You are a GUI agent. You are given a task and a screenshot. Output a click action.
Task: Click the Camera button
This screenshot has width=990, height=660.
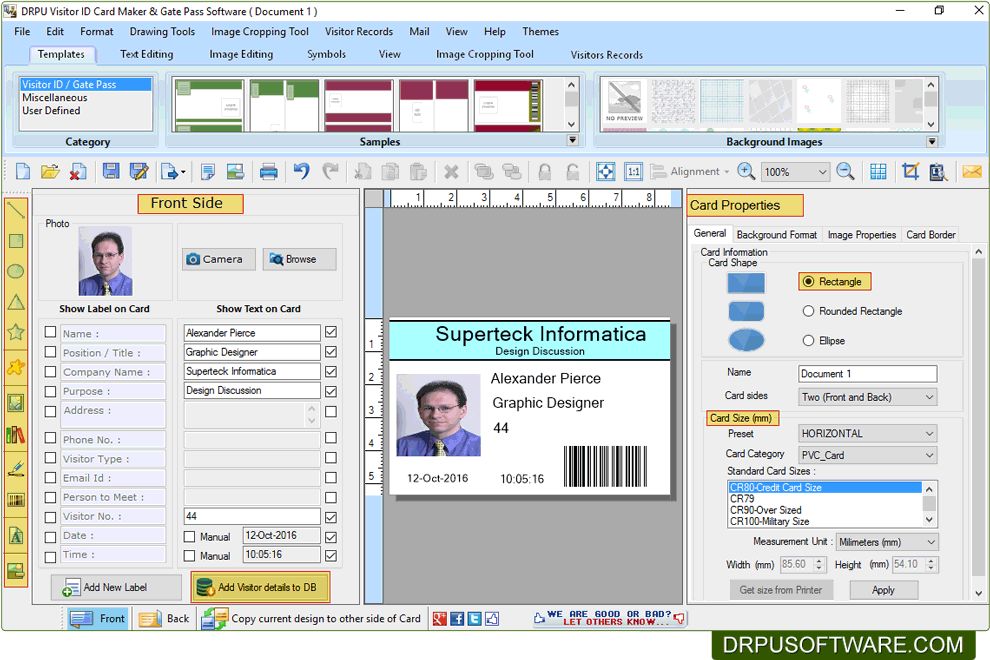[x=218, y=259]
